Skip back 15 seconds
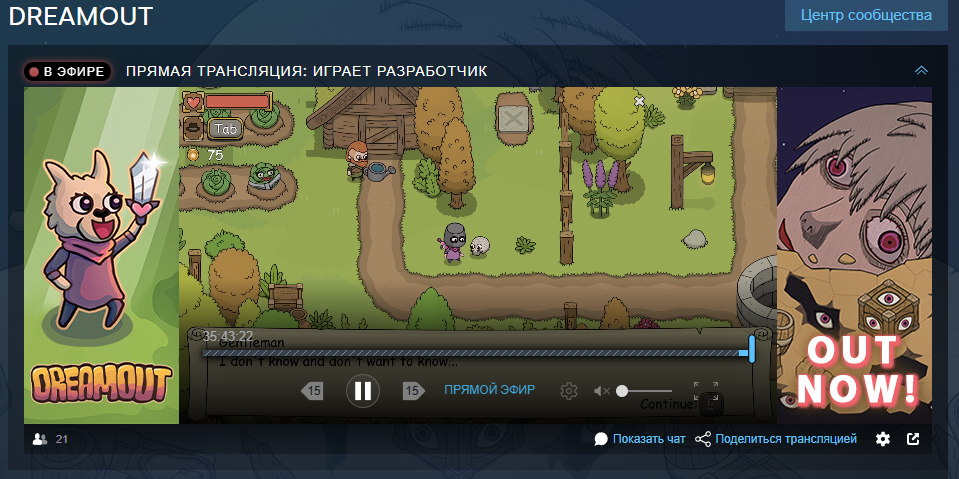959x479 pixels. click(313, 391)
